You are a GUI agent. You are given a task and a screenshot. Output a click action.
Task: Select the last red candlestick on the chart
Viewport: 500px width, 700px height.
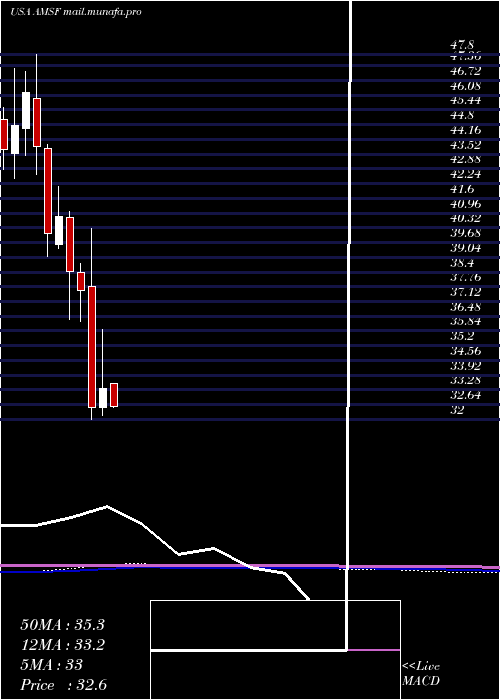pyautogui.click(x=114, y=395)
